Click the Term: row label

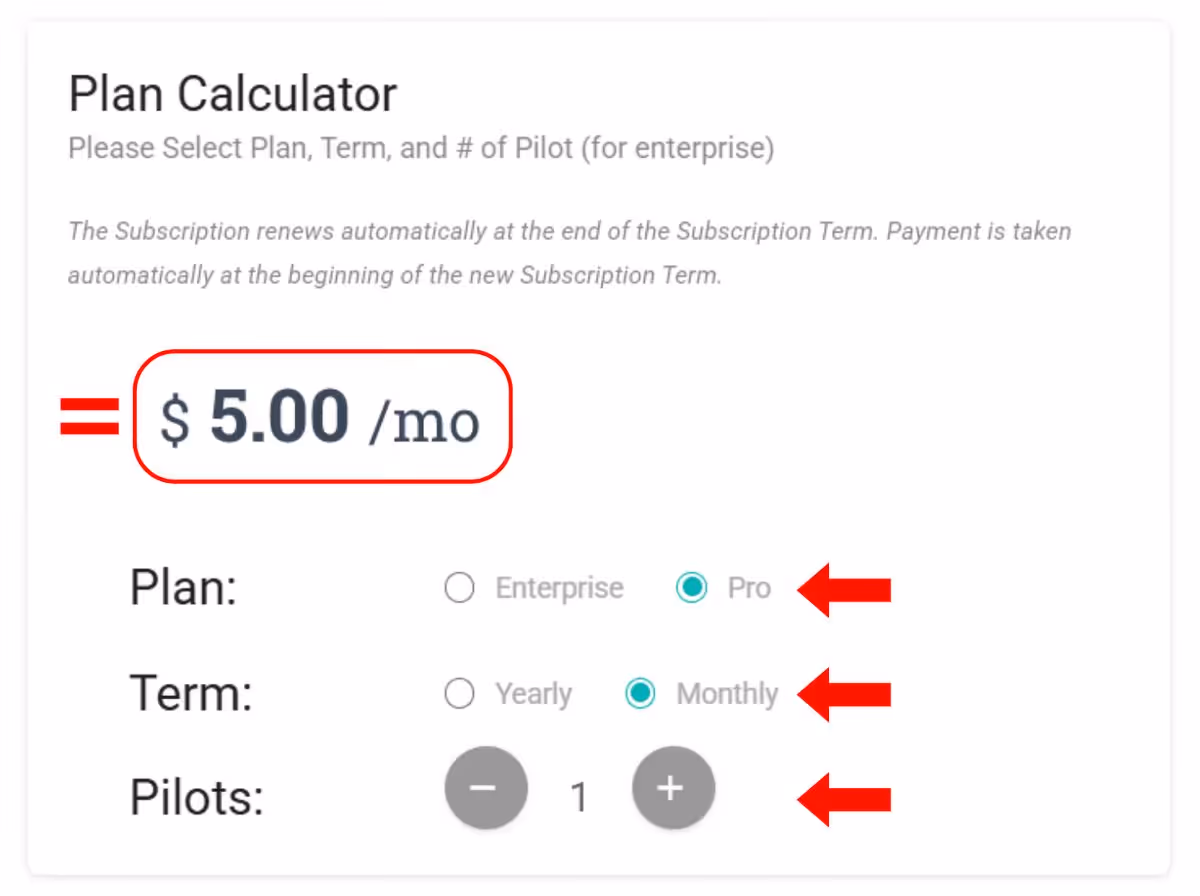pos(190,693)
